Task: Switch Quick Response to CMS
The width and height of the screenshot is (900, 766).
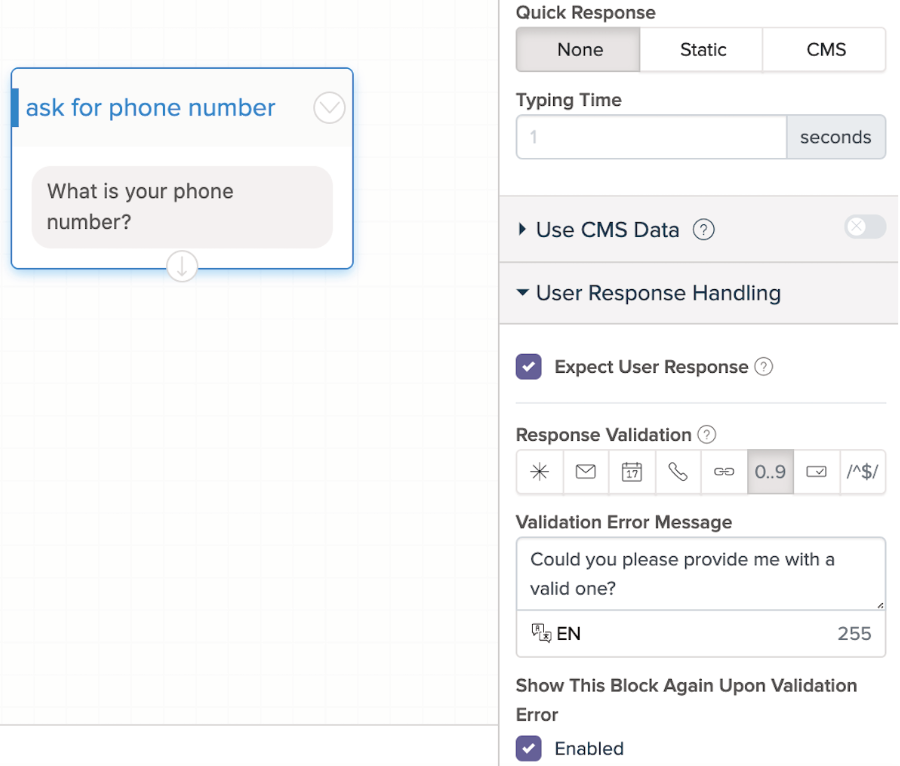Action: (x=825, y=50)
